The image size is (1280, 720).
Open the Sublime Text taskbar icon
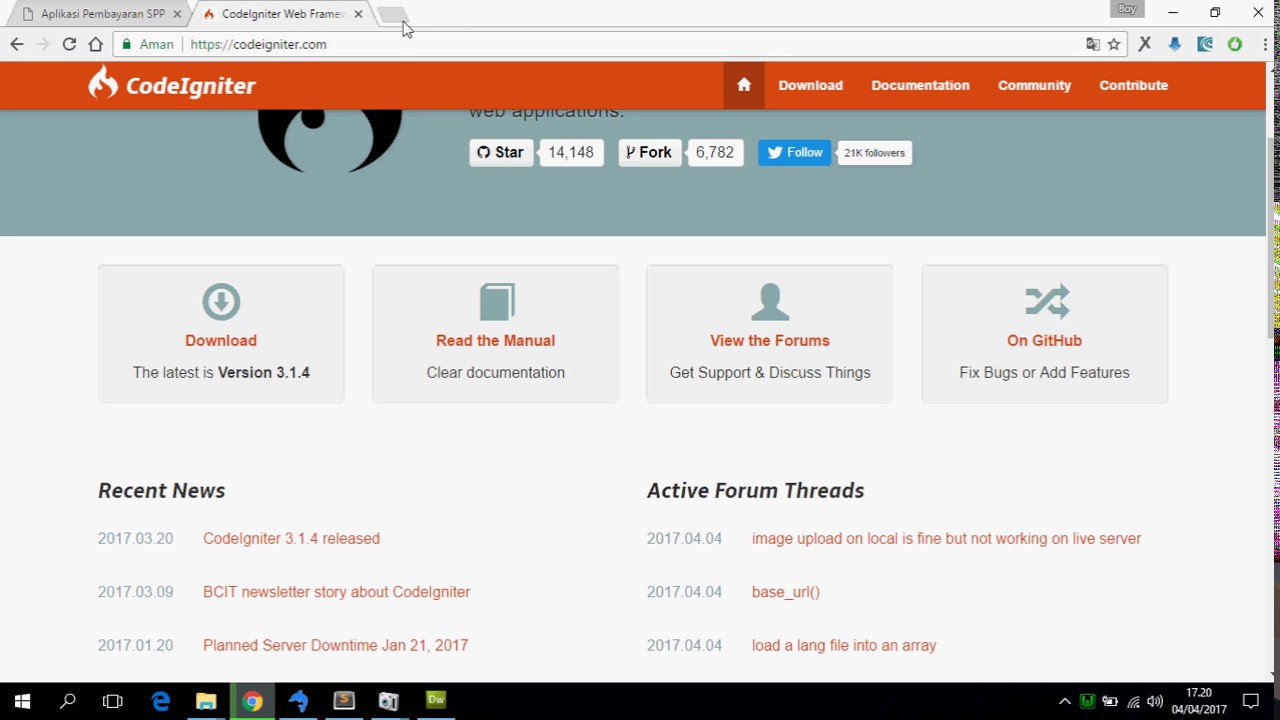[x=344, y=702]
